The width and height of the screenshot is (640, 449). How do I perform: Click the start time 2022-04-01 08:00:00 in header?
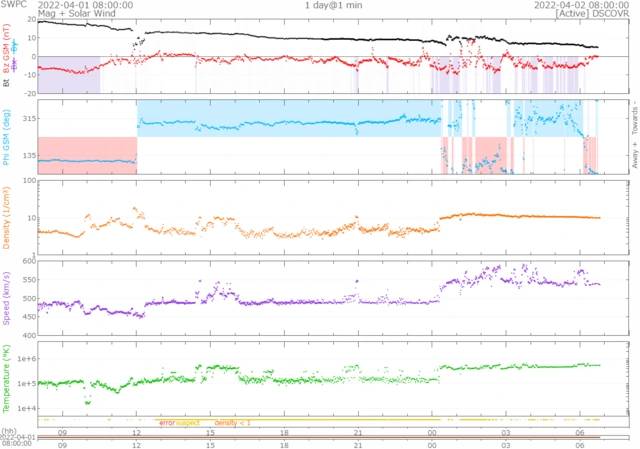(x=85, y=5)
